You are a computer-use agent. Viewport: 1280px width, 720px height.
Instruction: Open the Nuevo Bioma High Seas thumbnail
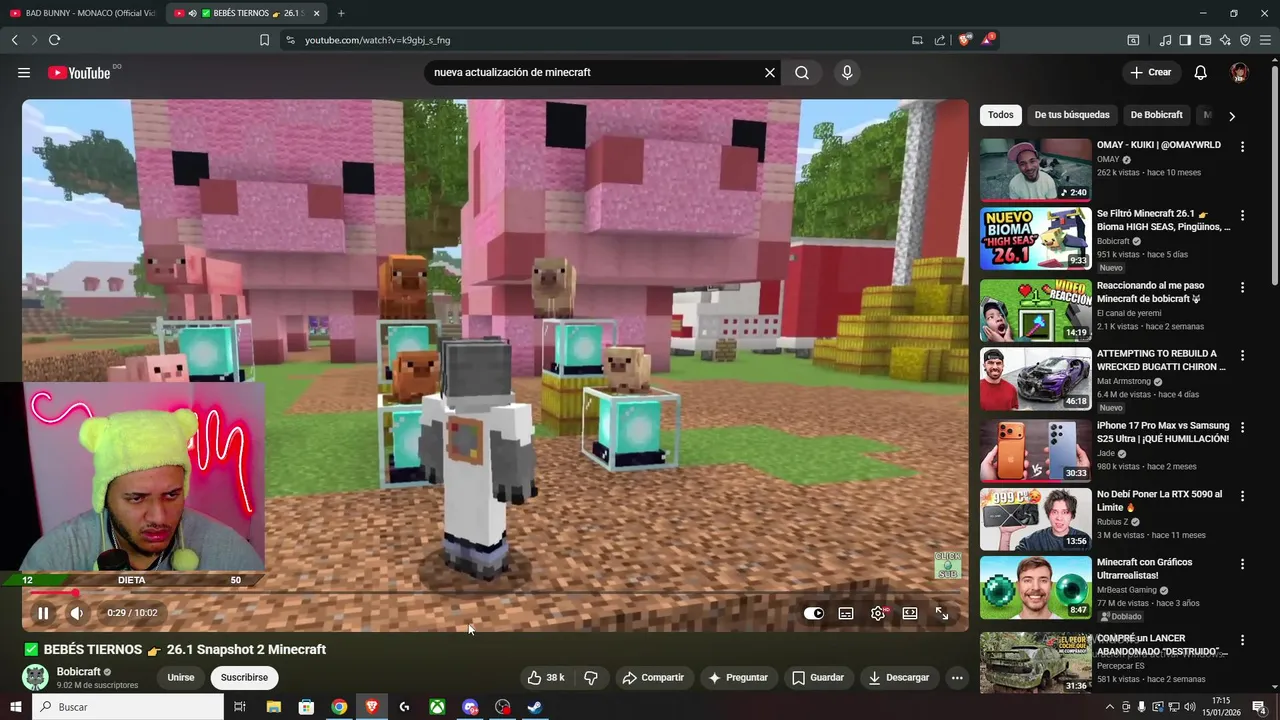1036,239
